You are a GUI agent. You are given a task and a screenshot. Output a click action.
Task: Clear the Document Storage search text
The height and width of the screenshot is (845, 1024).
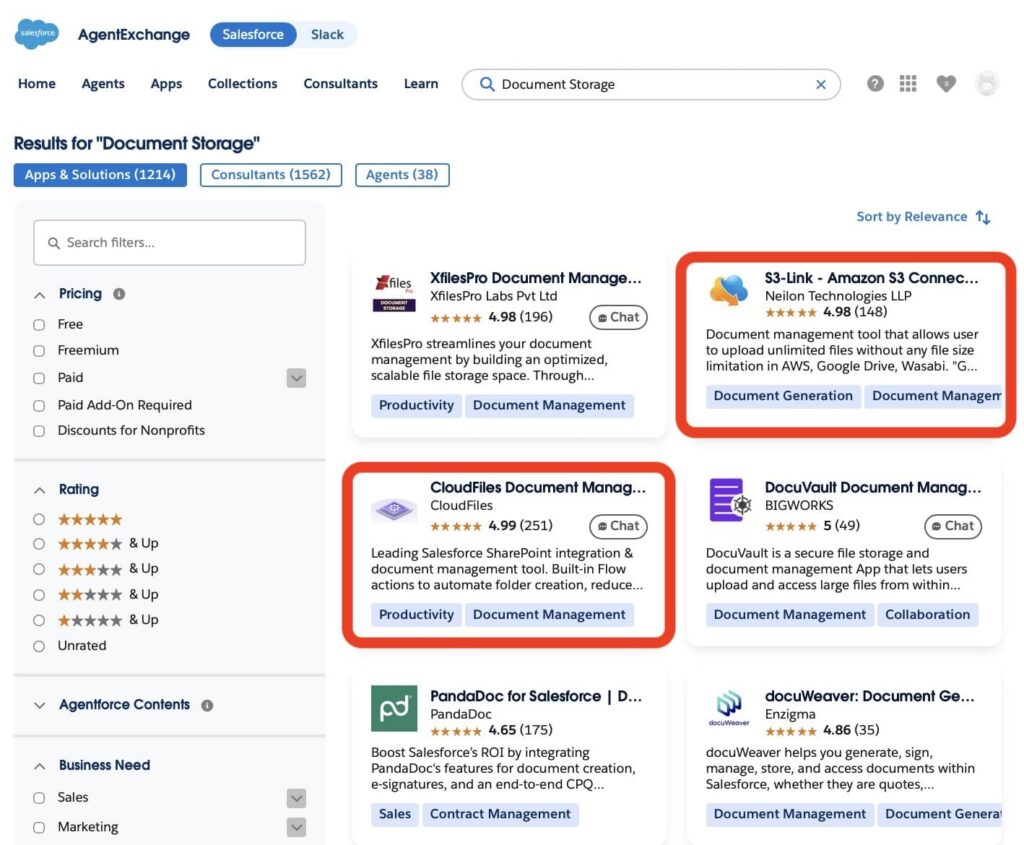(821, 84)
